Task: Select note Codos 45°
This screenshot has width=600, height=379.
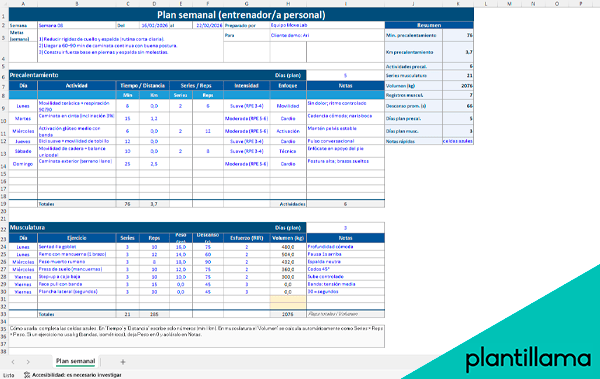Action: [x=345, y=269]
